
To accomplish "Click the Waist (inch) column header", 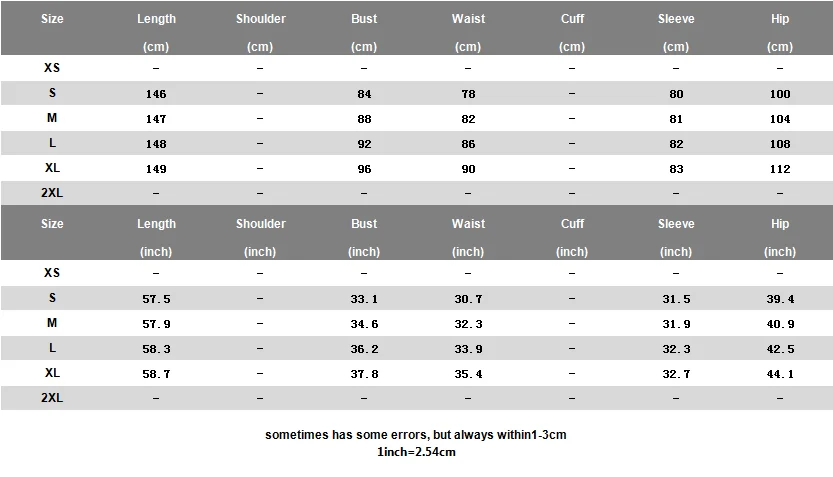I will click(468, 237).
